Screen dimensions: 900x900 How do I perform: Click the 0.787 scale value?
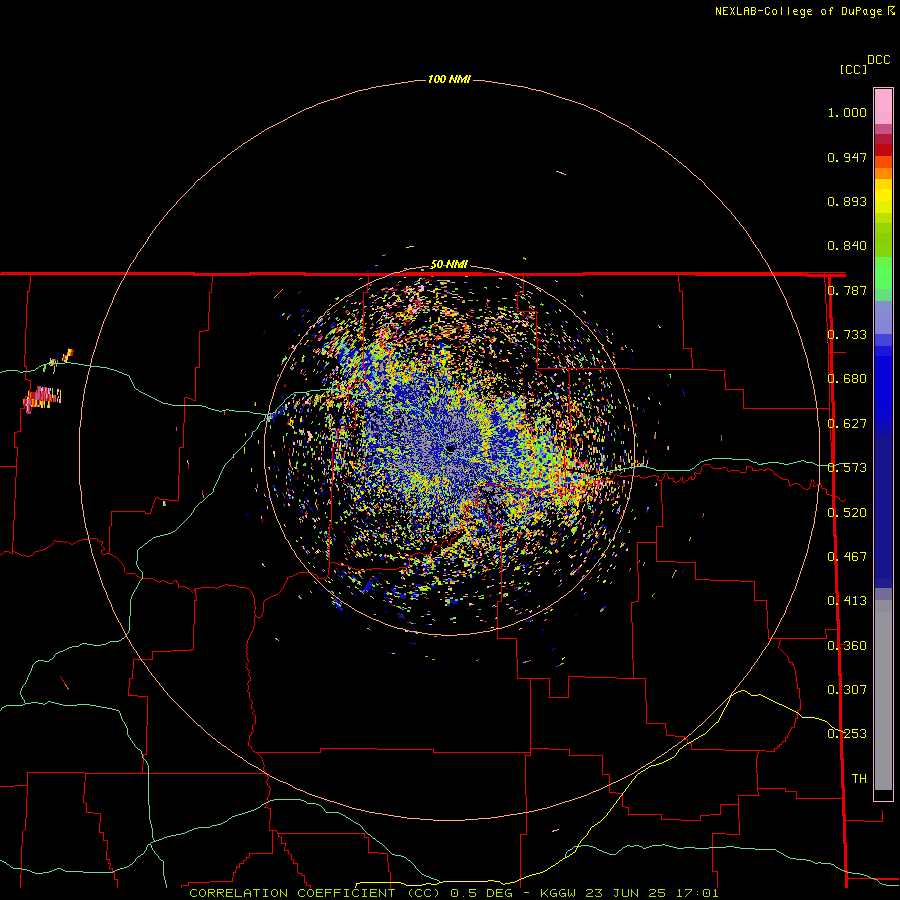pos(847,290)
